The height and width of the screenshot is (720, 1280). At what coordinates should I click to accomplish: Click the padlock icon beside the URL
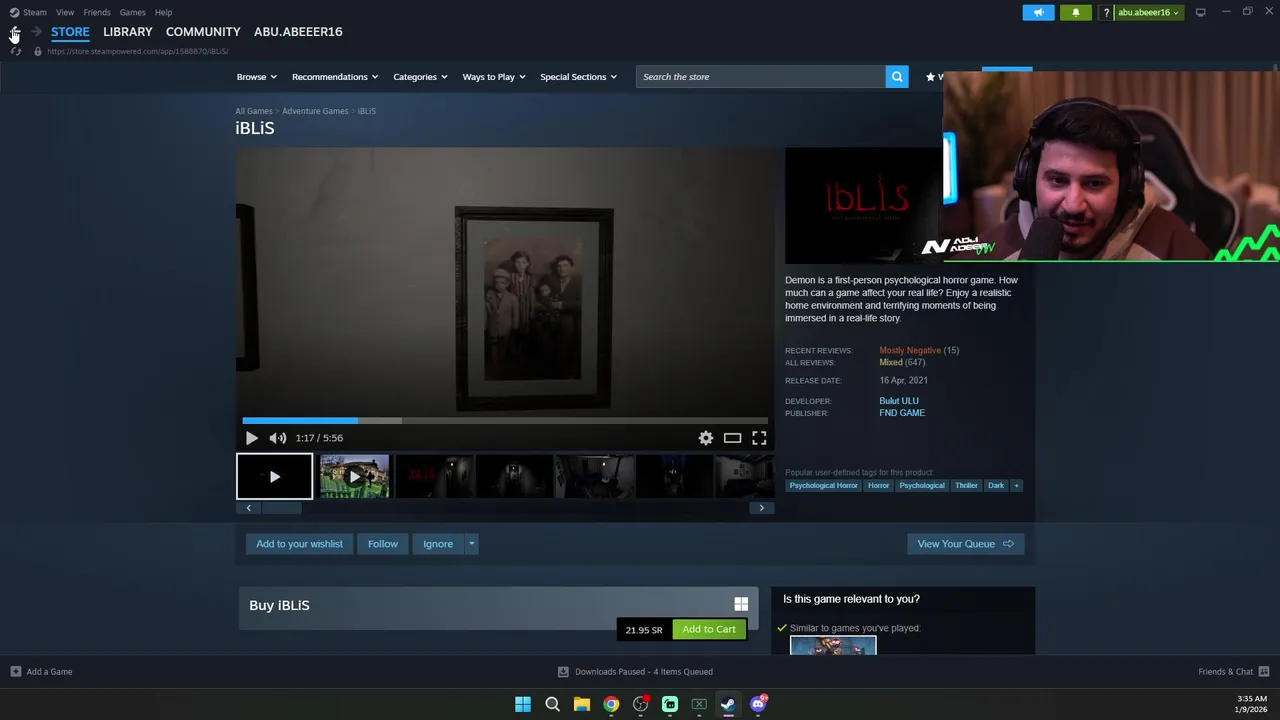[x=38, y=51]
